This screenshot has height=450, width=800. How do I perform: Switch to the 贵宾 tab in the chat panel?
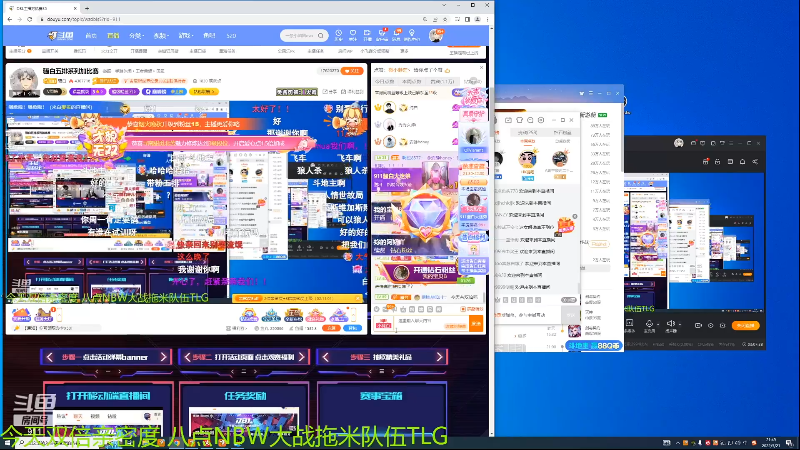pos(442,82)
